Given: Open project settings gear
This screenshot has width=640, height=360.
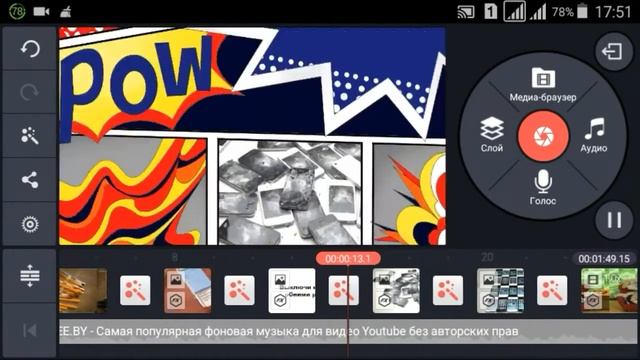Looking at the screenshot, I should coord(30,224).
